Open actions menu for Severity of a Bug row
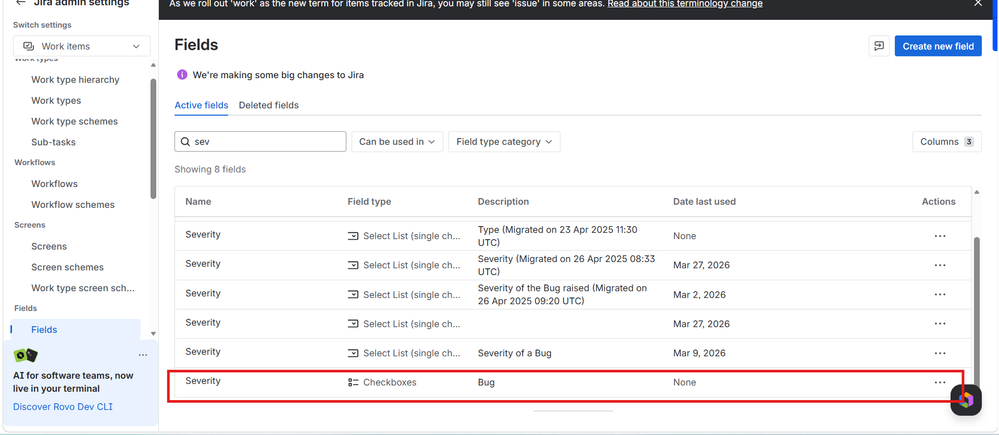Viewport: 999px width, 435px height. pyautogui.click(x=940, y=353)
